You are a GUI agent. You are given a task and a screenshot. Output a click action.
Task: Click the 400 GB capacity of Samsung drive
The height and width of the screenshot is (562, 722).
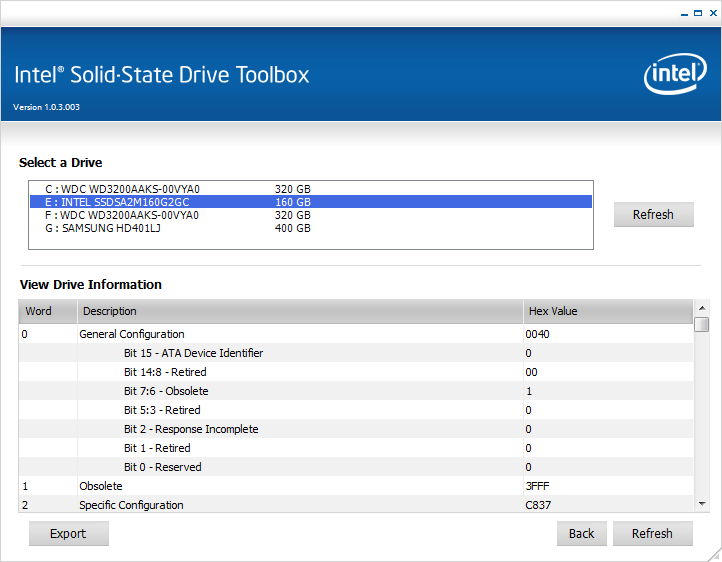click(293, 228)
